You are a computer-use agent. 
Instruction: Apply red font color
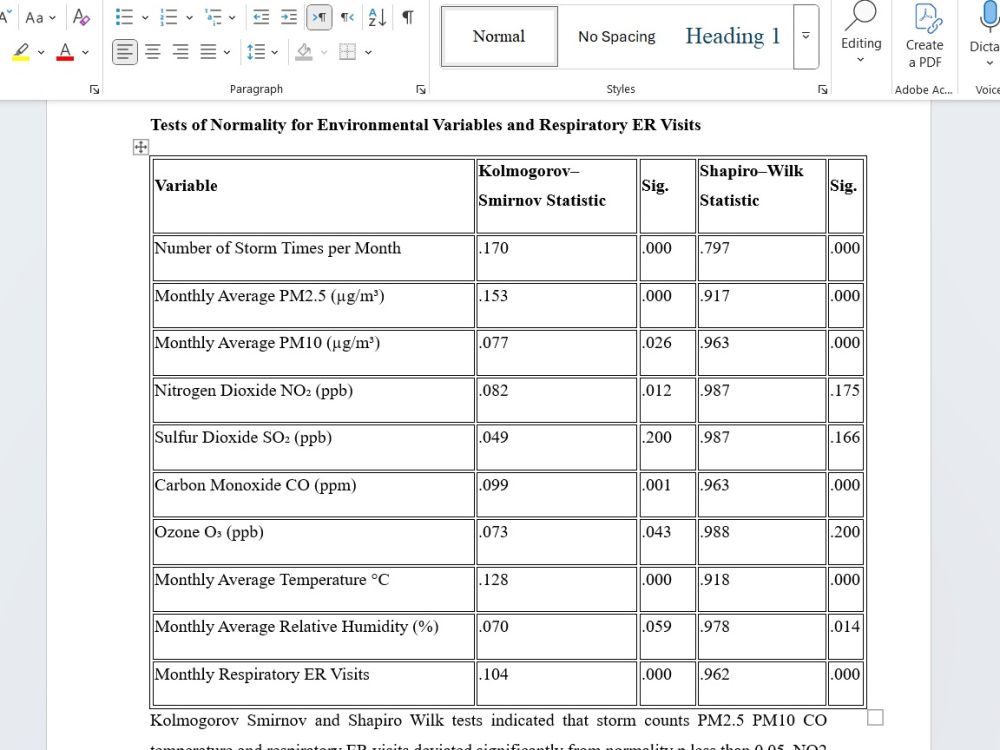coord(65,52)
